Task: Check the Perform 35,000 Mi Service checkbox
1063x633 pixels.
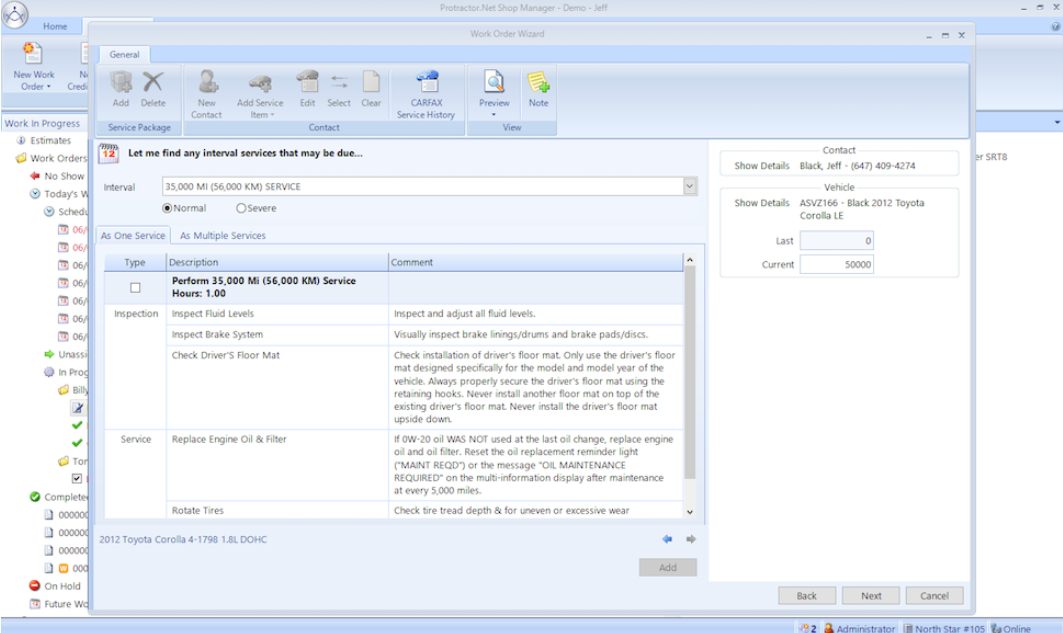Action: tap(137, 286)
